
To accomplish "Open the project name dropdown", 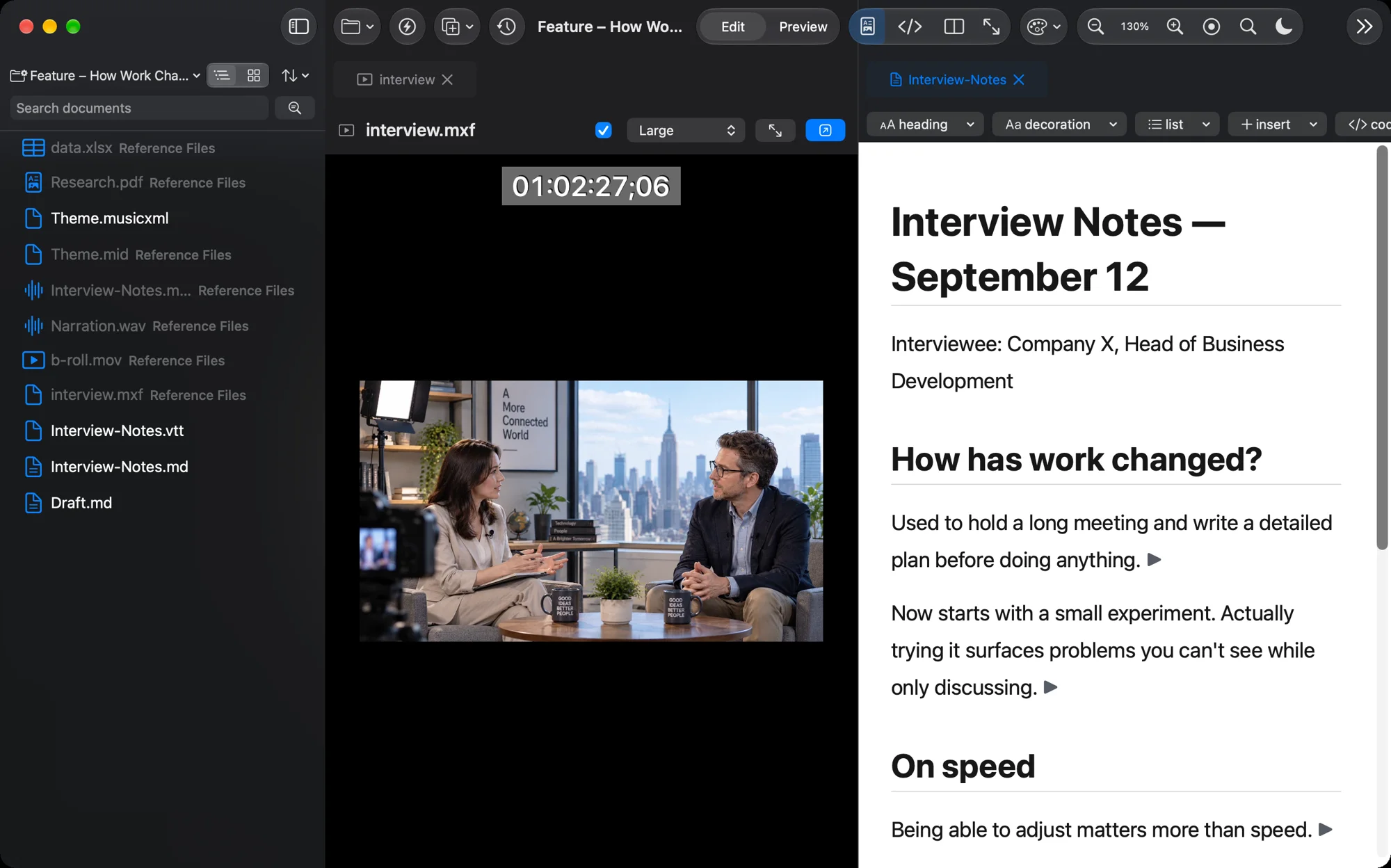I will (106, 75).
